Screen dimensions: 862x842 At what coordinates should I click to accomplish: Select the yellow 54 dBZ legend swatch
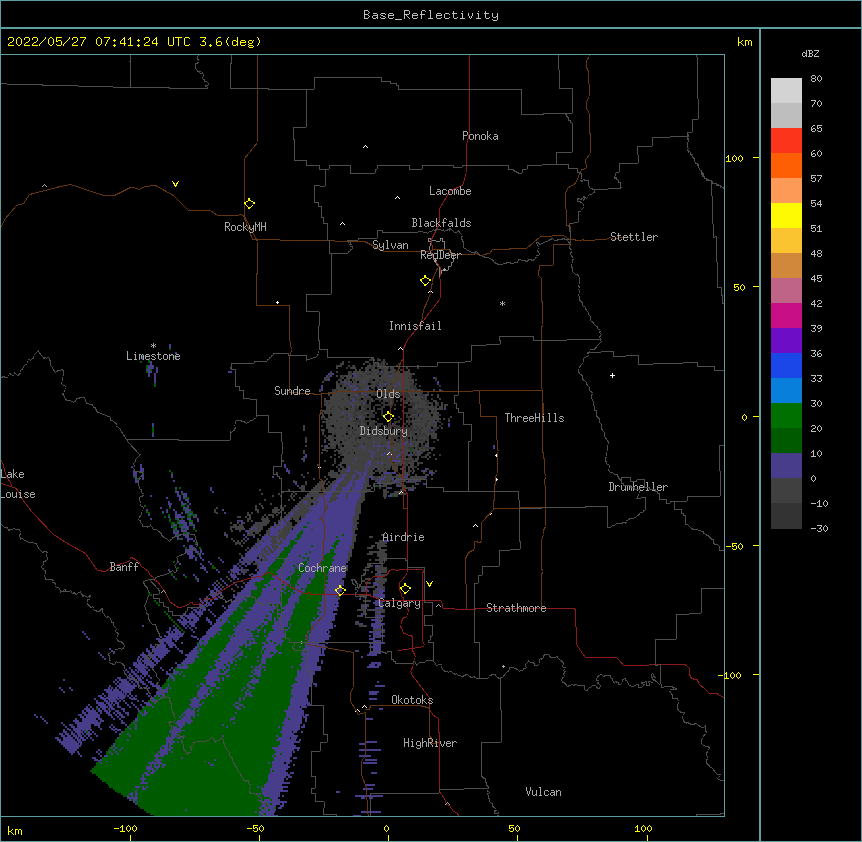pos(786,215)
